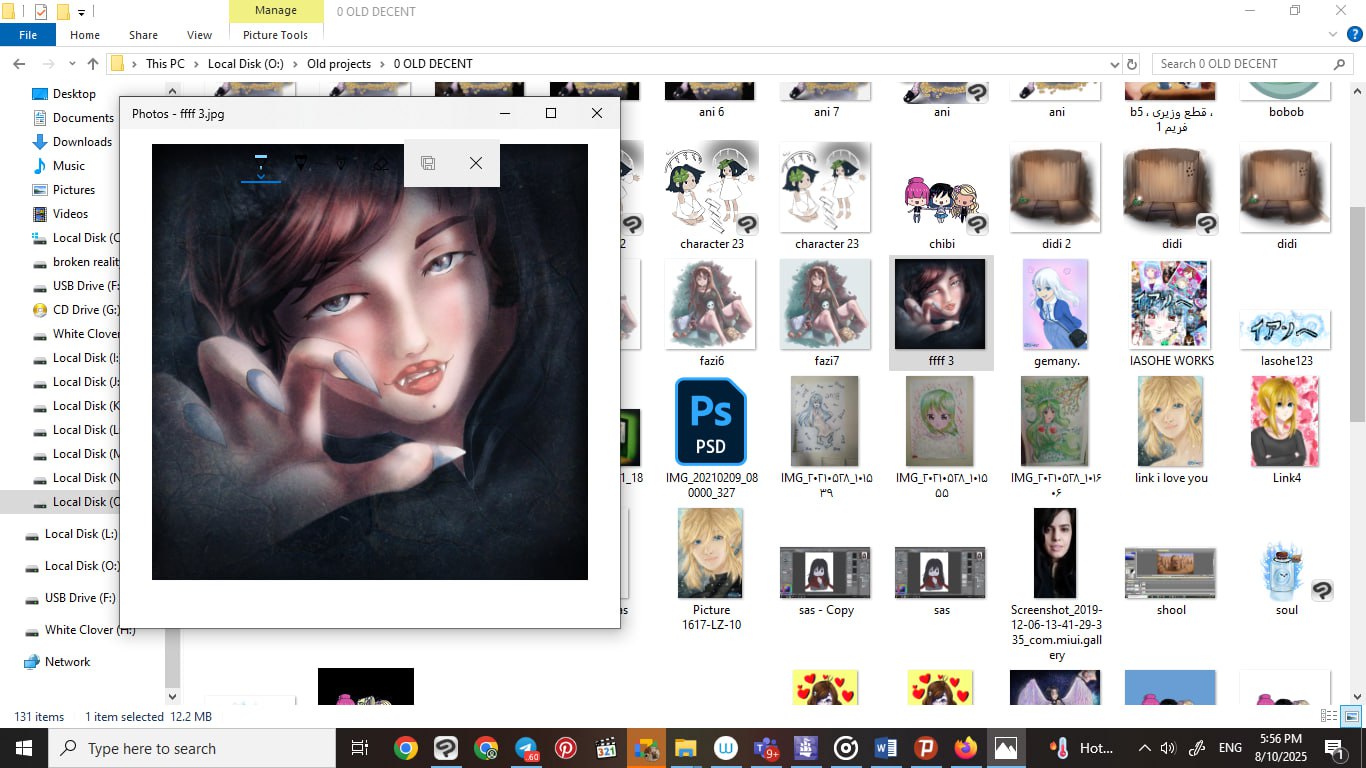Select the eraser tool in Photos toolbar
The width and height of the screenshot is (1366, 768).
(x=380, y=163)
